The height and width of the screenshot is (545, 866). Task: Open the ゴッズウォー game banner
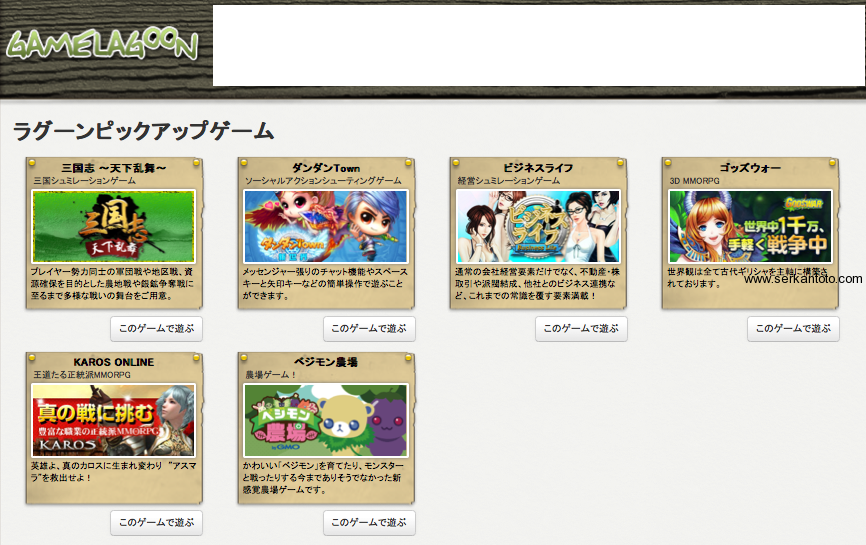(750, 226)
